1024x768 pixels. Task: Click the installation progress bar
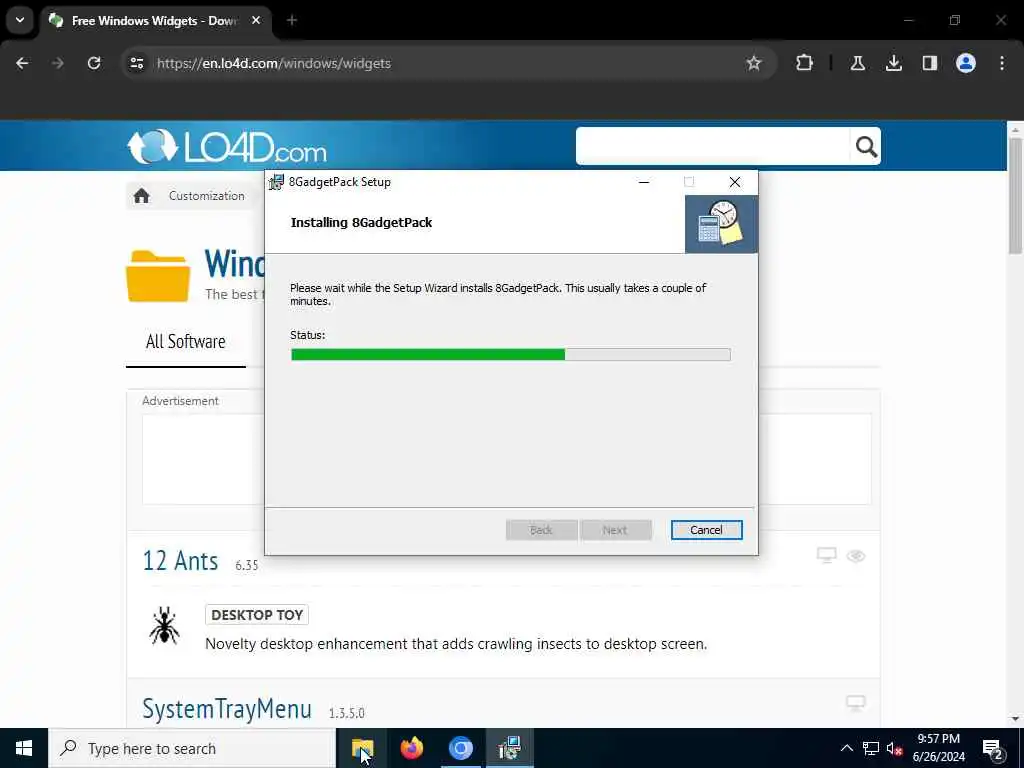tap(511, 355)
